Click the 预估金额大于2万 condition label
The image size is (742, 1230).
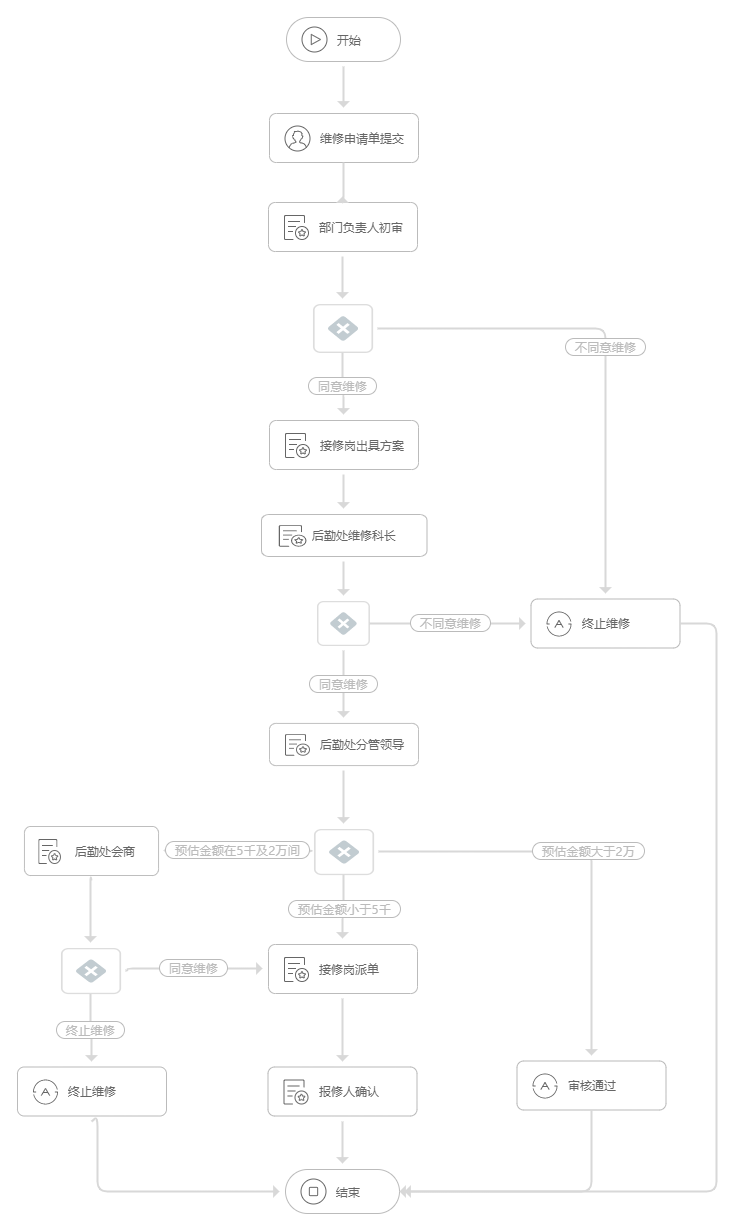pyautogui.click(x=588, y=851)
